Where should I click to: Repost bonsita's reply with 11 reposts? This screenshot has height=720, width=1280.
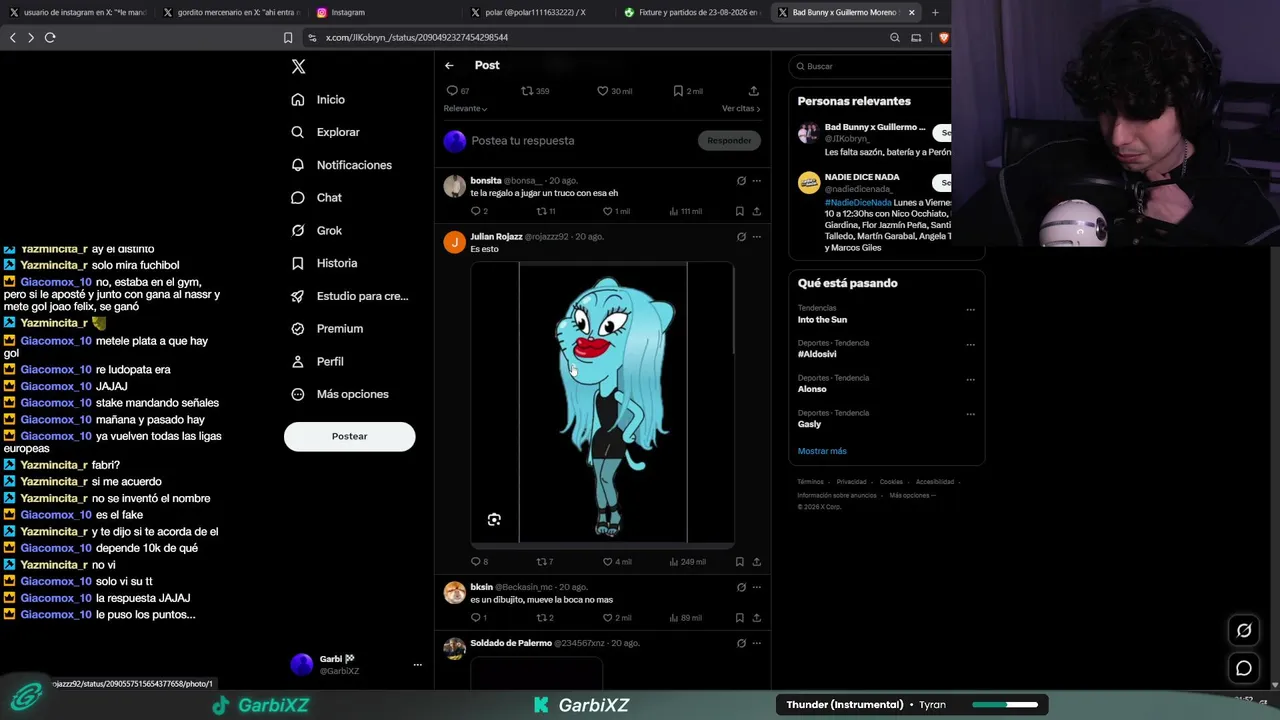coord(546,211)
